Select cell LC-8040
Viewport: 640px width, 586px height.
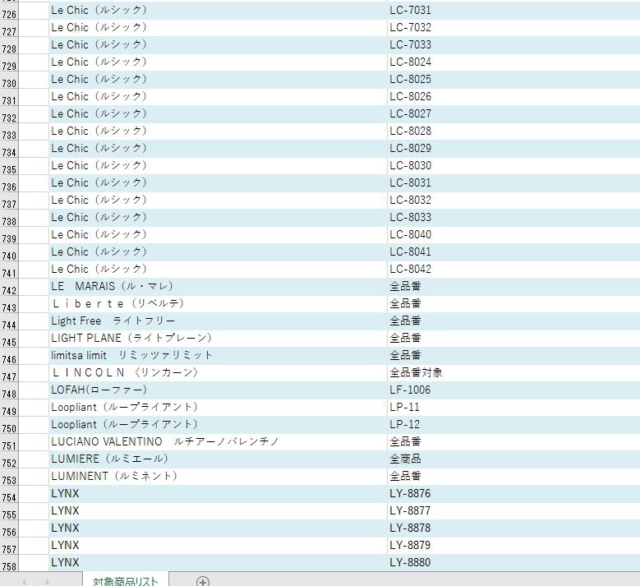pos(513,235)
